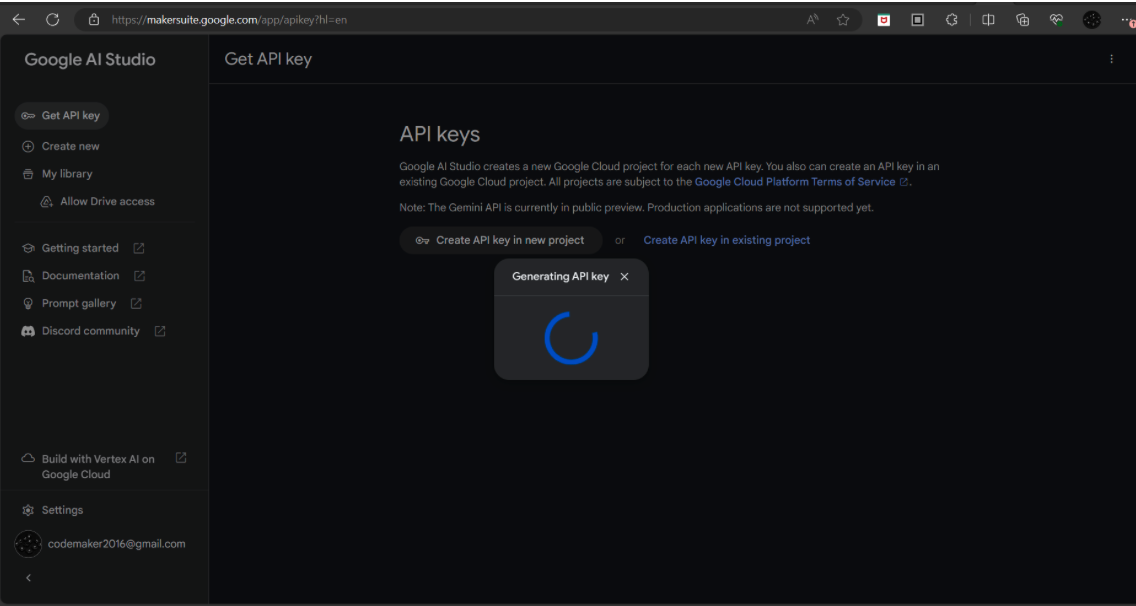Open the browser profile avatar

(1092, 20)
